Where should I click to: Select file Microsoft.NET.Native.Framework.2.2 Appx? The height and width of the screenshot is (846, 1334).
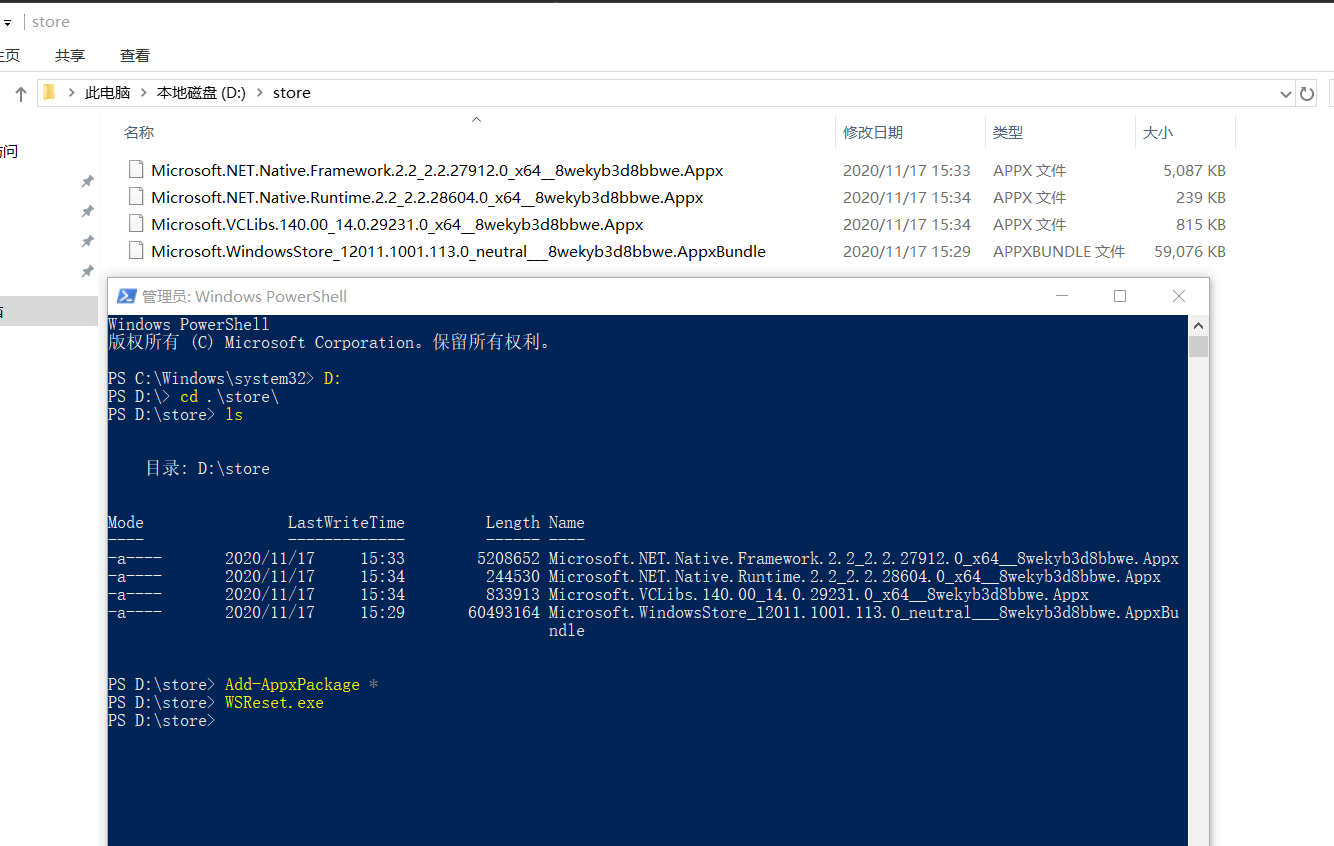click(x=437, y=170)
